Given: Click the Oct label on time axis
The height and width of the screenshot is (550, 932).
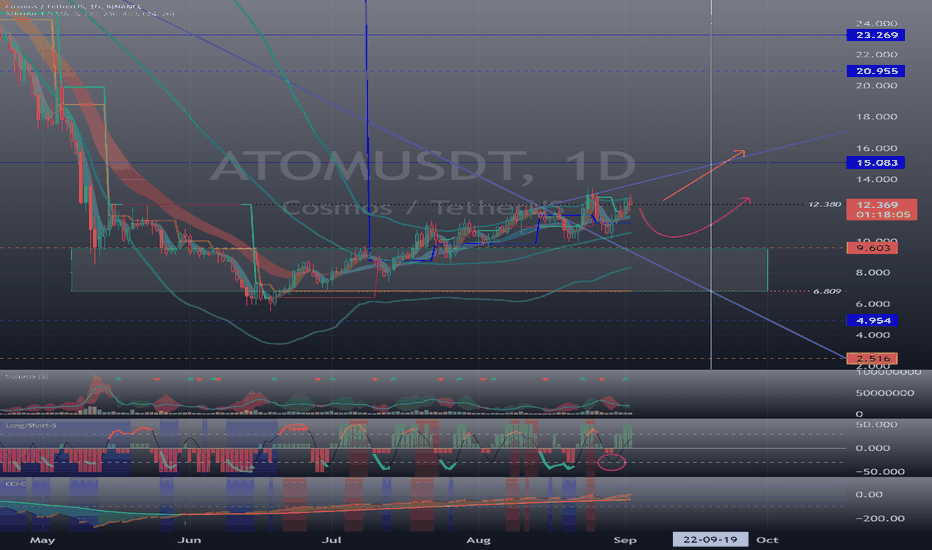Looking at the screenshot, I should point(767,540).
